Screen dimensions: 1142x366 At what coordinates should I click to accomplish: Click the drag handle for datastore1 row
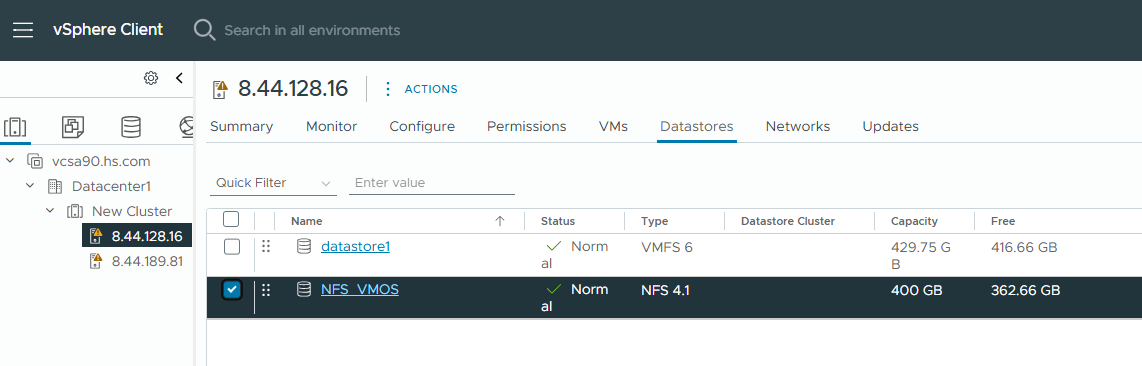pos(266,247)
